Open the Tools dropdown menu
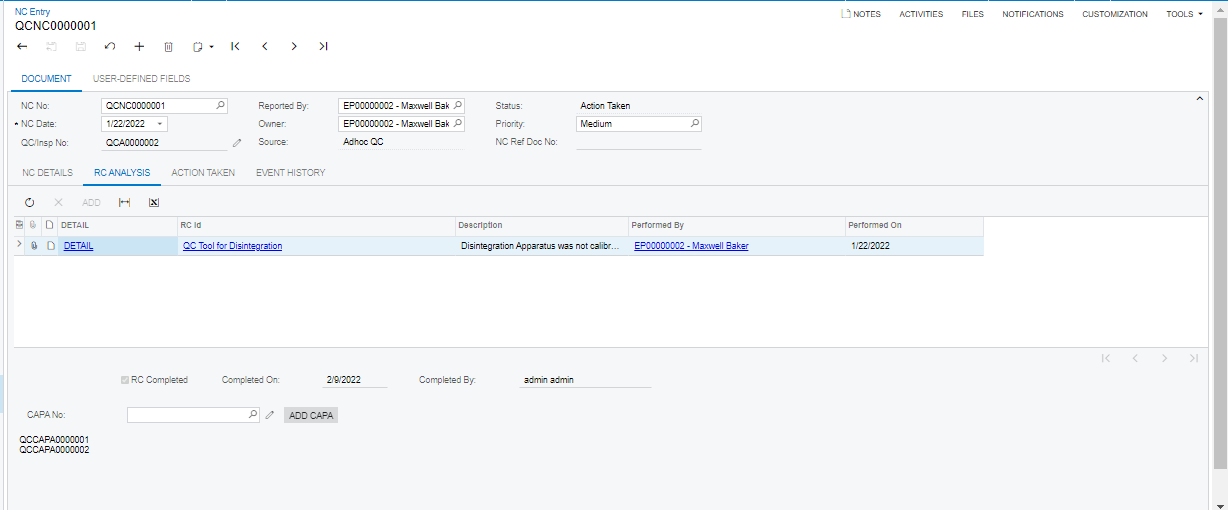 (x=1184, y=14)
